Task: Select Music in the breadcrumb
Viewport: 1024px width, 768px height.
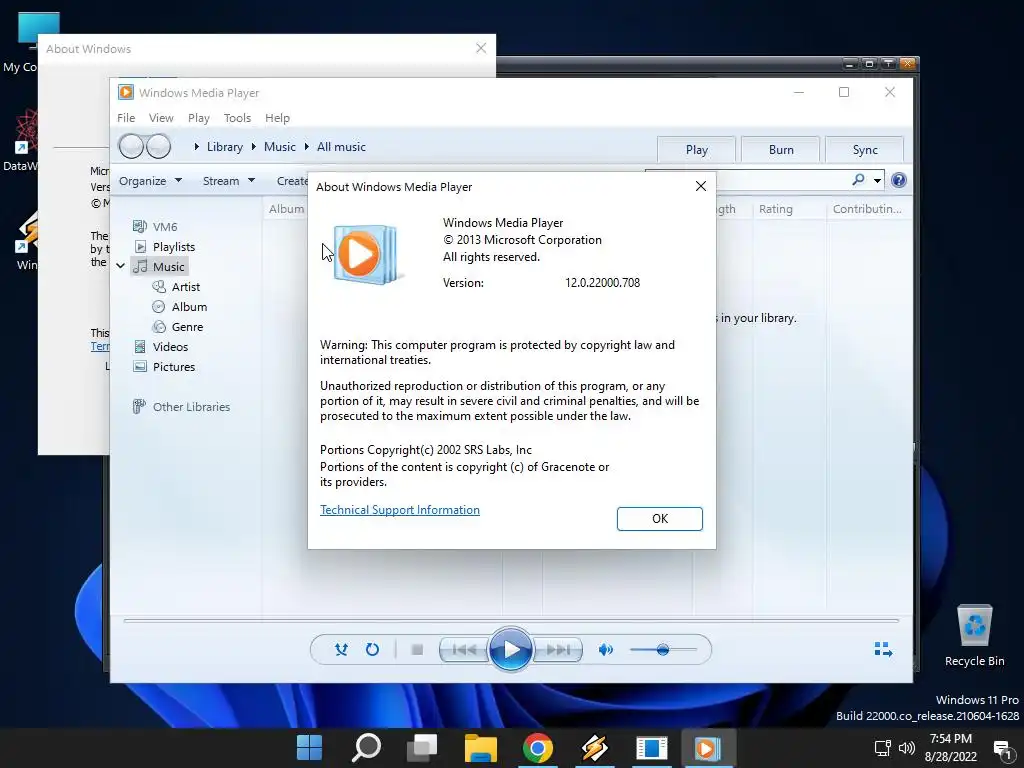Action: point(280,147)
